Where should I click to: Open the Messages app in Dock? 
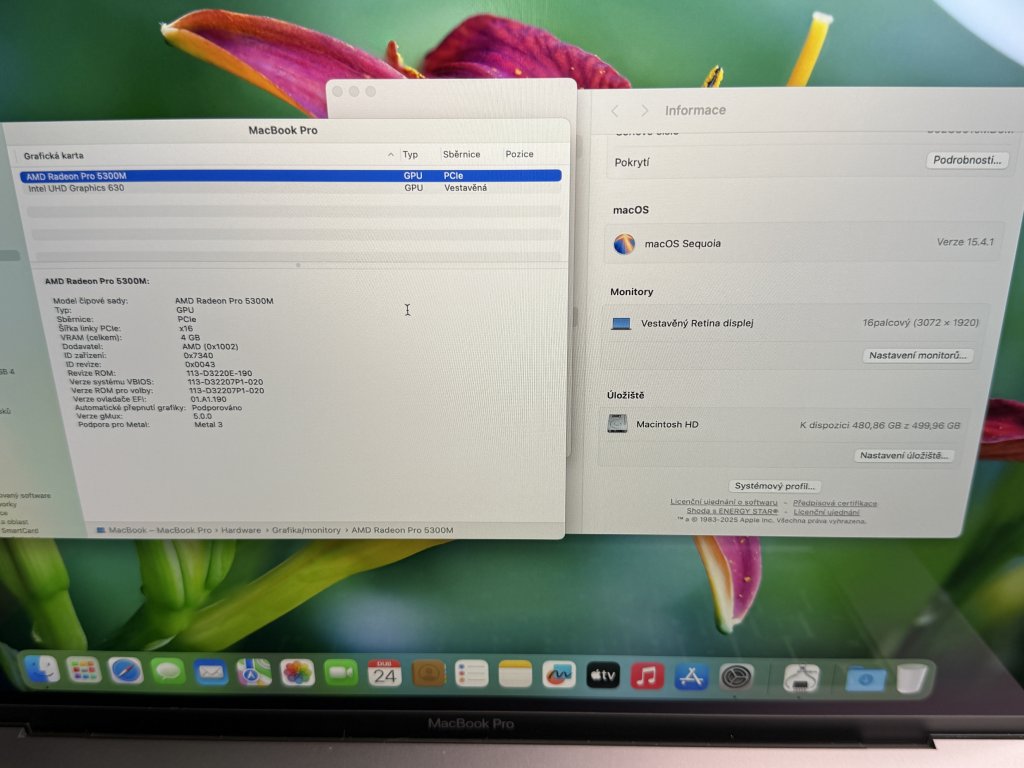click(168, 672)
